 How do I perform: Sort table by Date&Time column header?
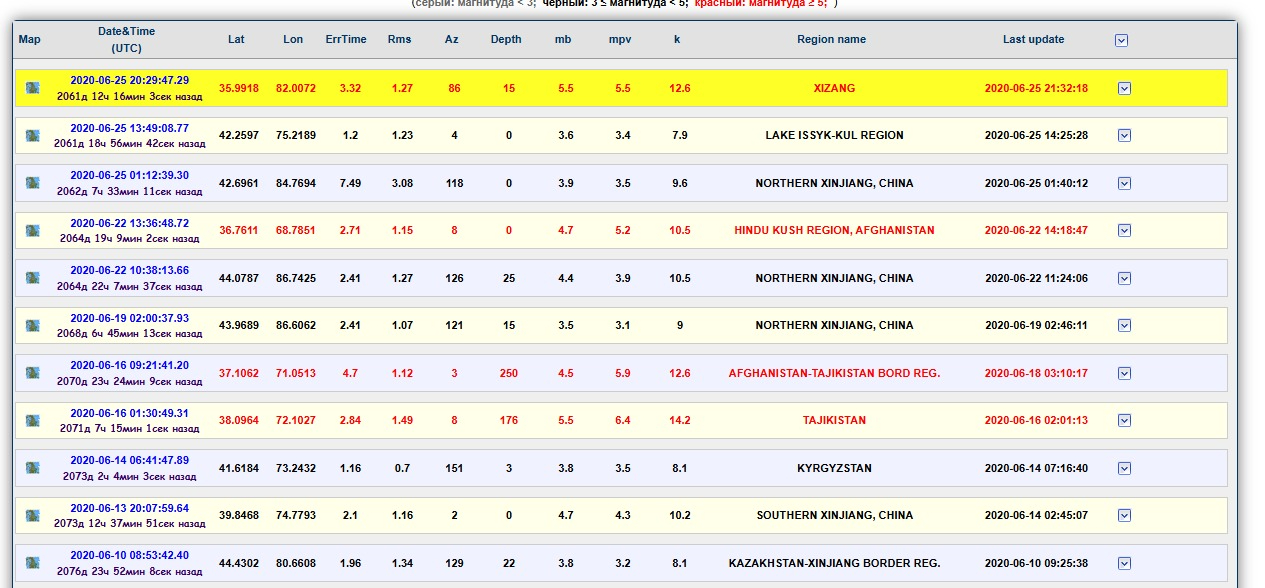tap(126, 39)
